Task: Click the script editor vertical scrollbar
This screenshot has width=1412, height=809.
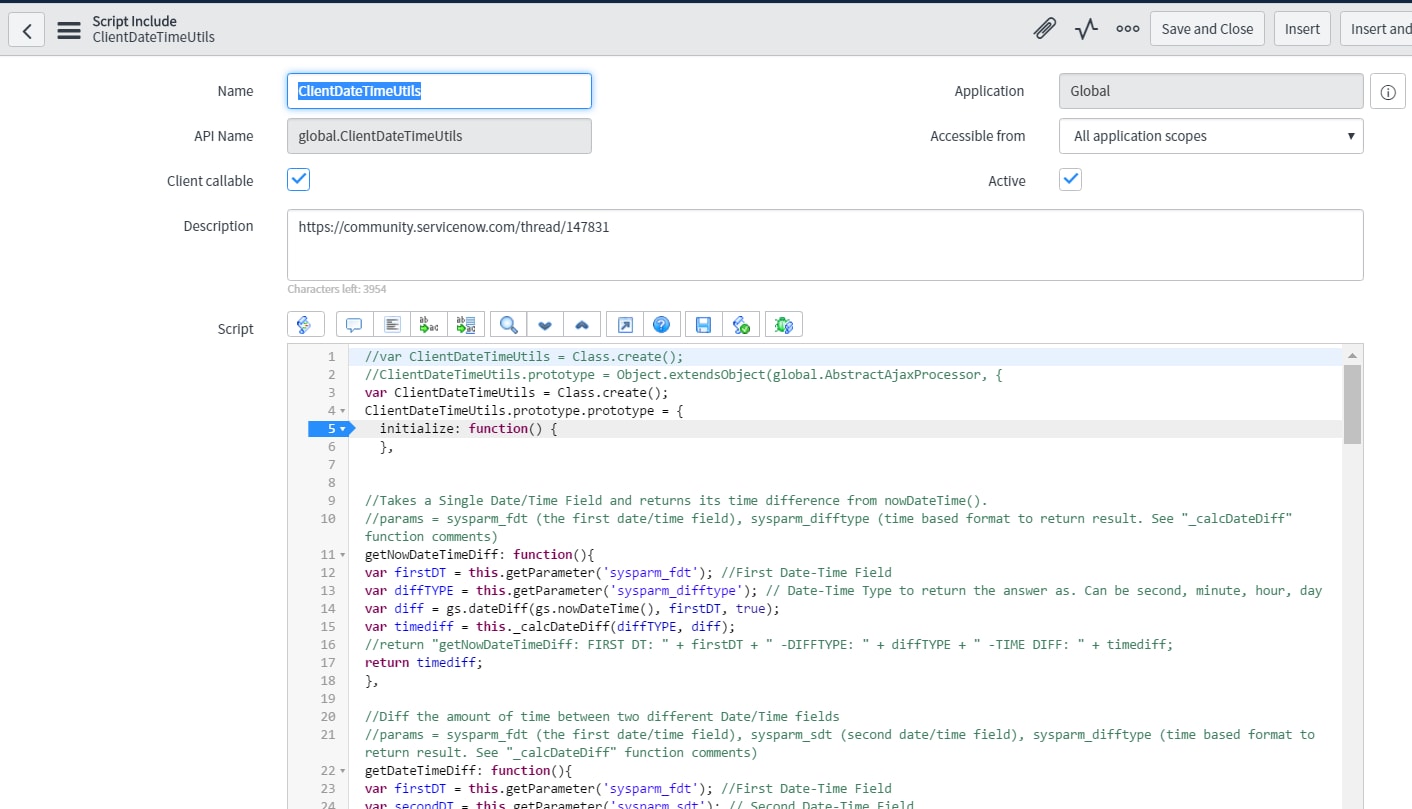Action: [x=1352, y=403]
